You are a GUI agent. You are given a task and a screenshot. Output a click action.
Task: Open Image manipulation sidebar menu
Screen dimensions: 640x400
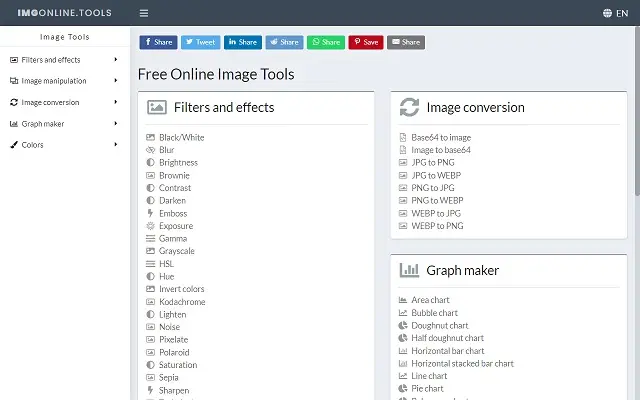(64, 81)
